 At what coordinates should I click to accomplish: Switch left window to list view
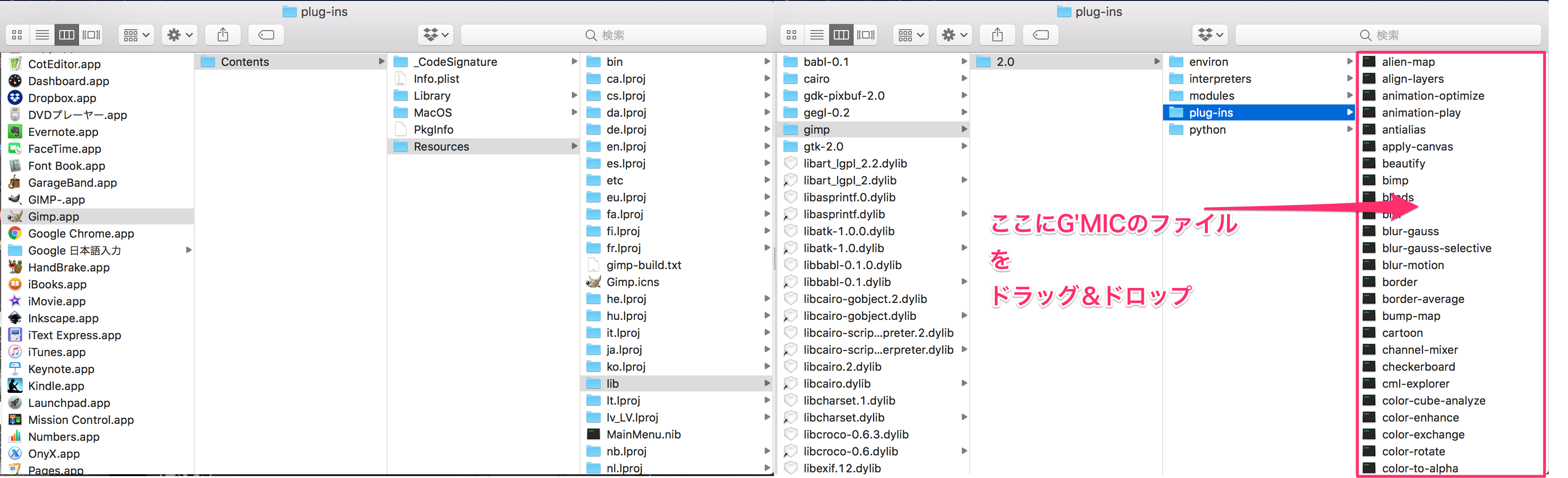point(42,35)
